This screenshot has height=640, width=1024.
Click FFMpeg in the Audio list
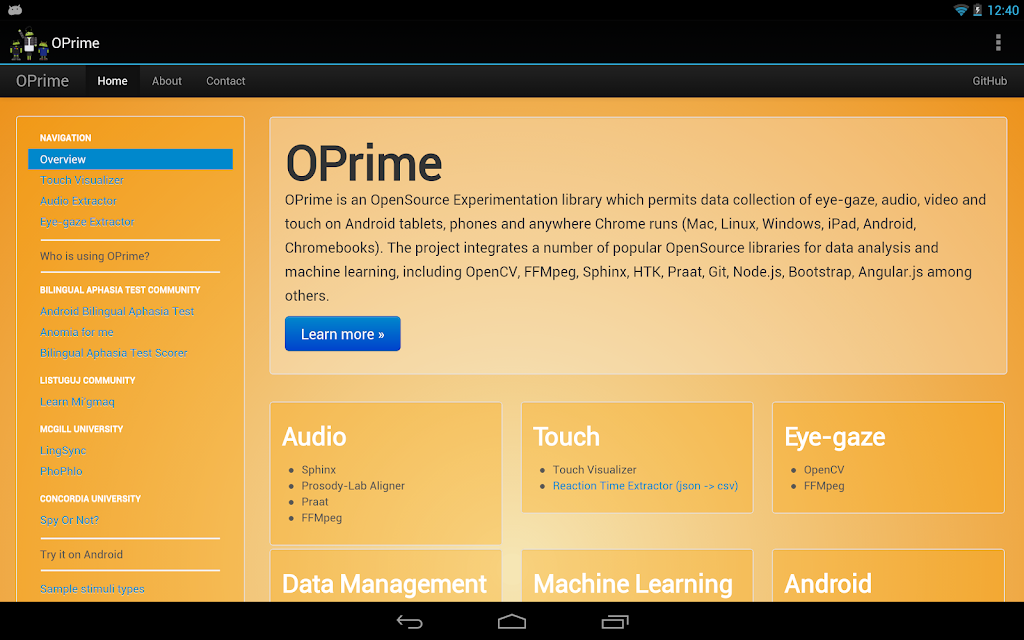(x=321, y=518)
